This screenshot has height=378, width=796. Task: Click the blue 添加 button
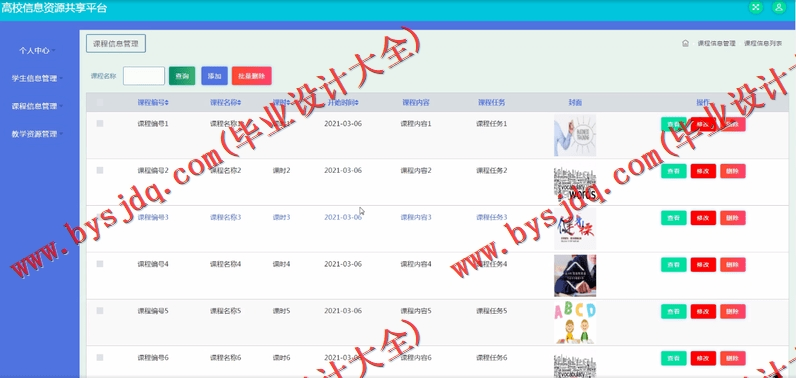pos(214,76)
